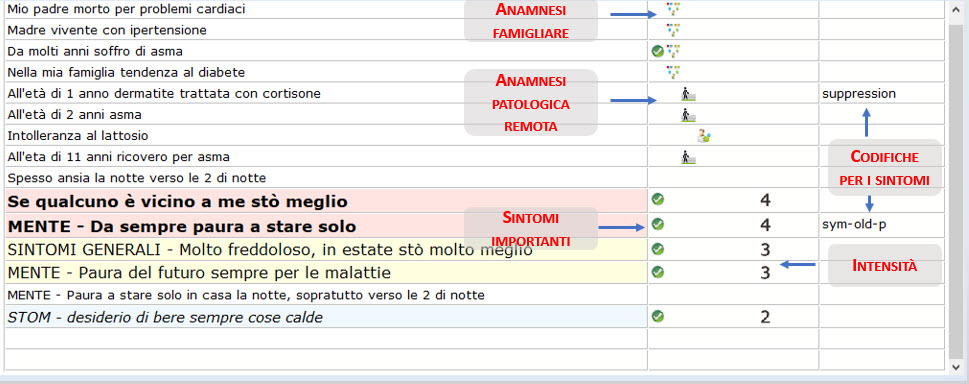The height and width of the screenshot is (384, 969).
Task: Click remote history icon on 'dermatite trattata' row
Action: coord(688,94)
